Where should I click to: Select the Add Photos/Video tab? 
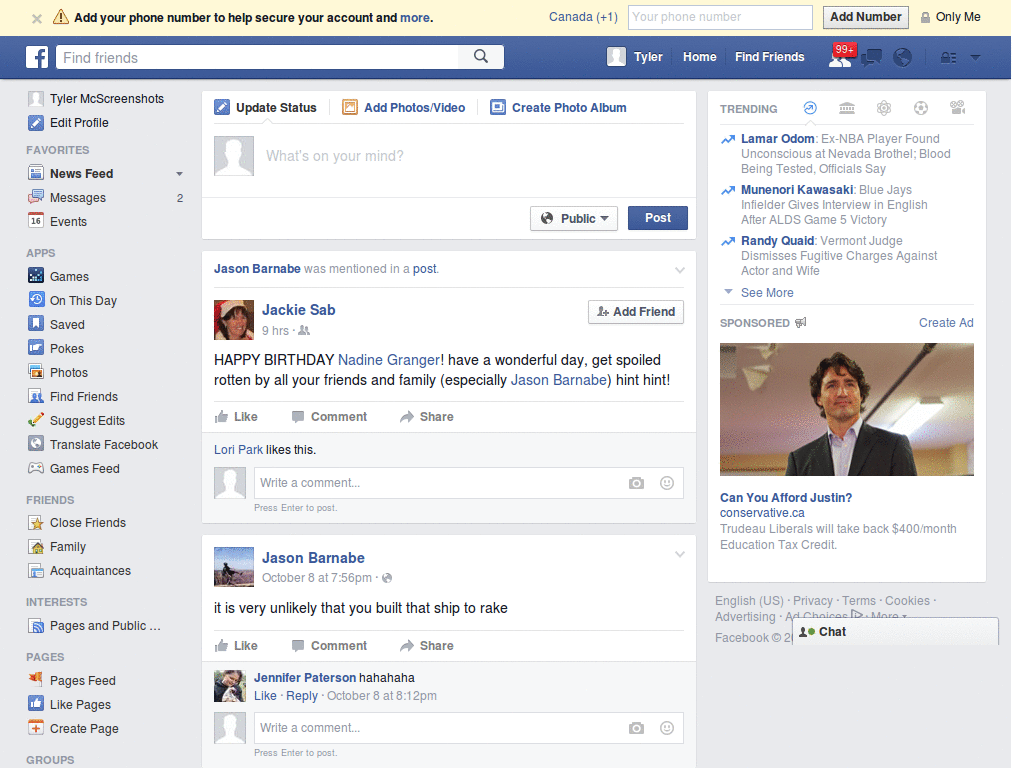(404, 108)
